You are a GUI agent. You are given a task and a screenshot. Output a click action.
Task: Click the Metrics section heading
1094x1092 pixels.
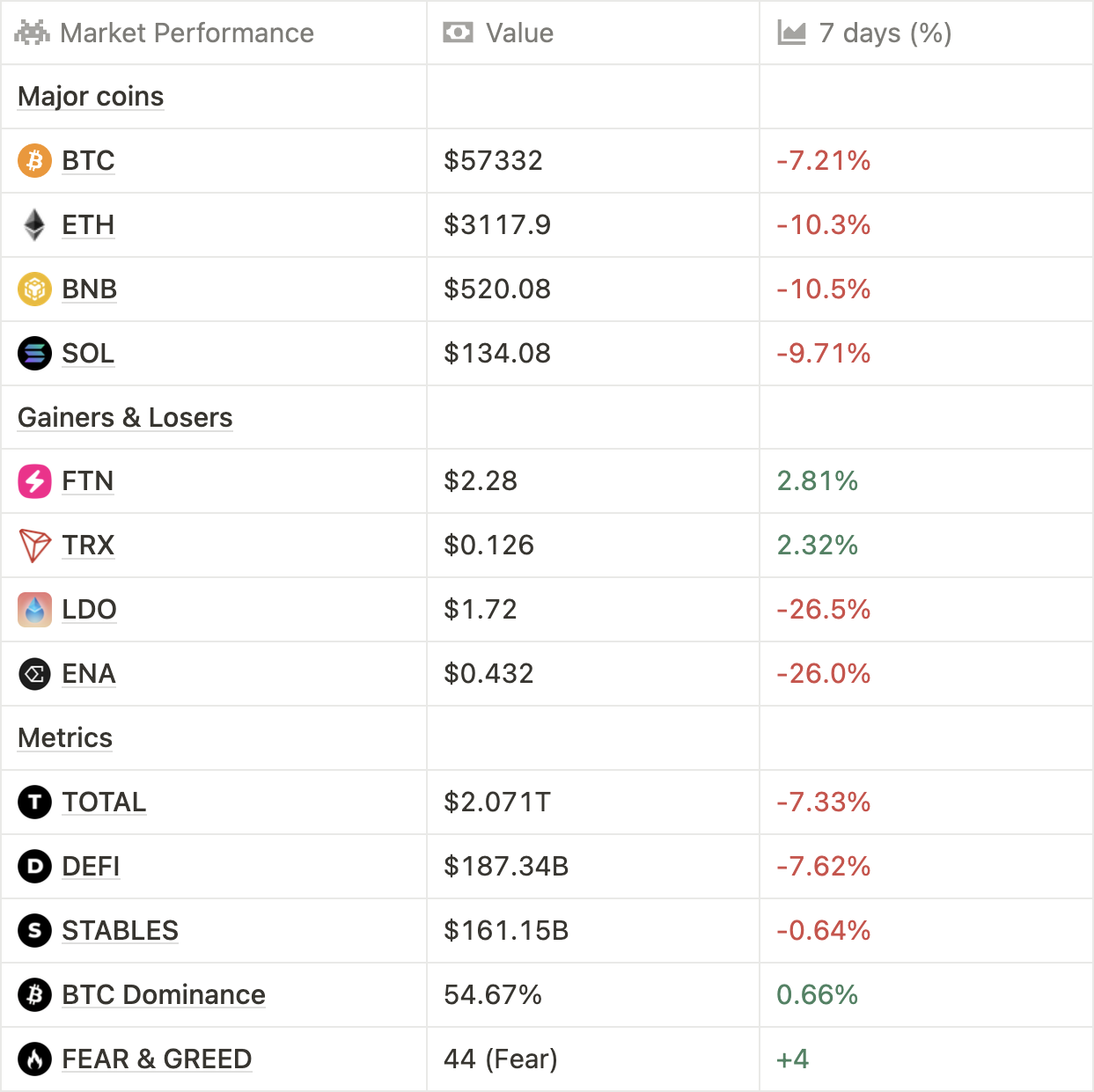point(65,738)
